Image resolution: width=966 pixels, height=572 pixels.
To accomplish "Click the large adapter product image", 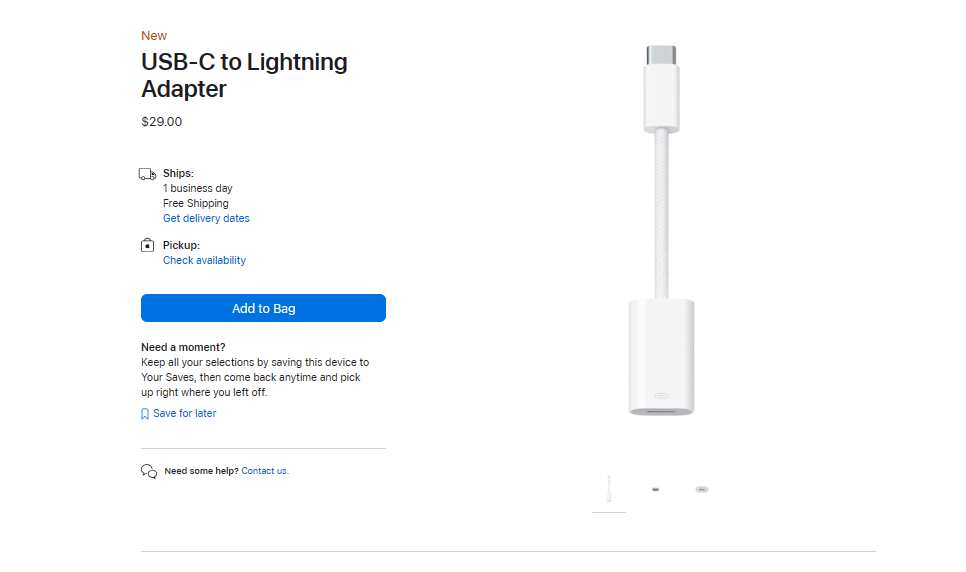I will point(661,230).
